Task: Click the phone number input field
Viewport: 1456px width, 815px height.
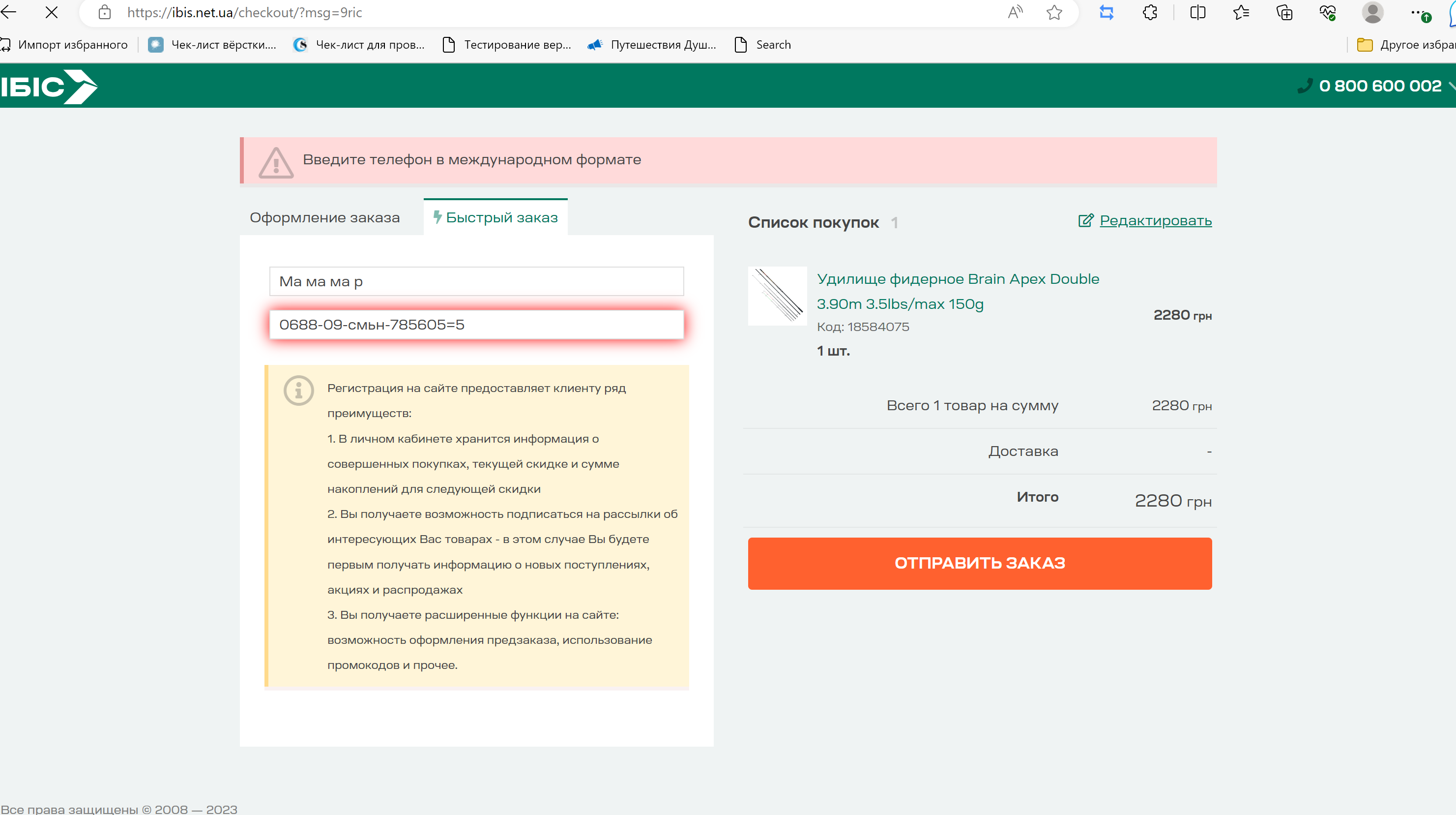Action: pos(476,325)
